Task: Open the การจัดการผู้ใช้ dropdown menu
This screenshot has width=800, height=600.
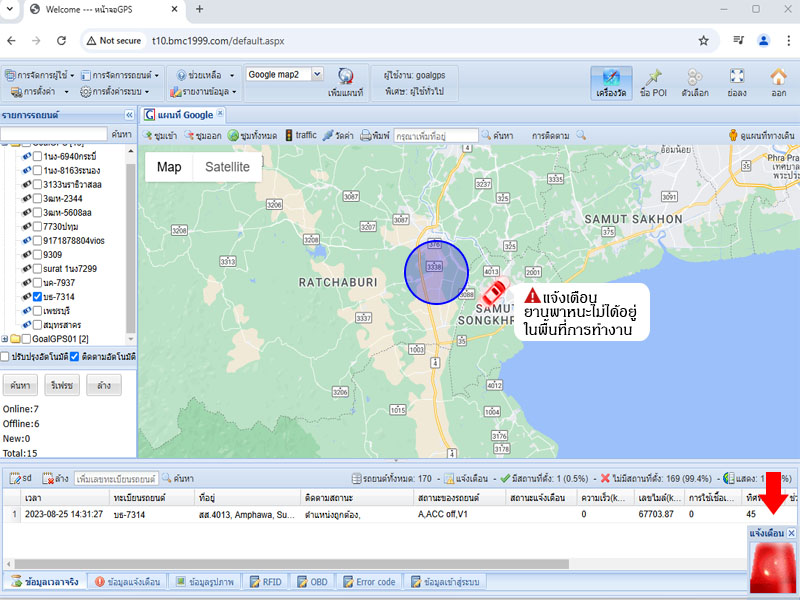Action: tap(40, 75)
